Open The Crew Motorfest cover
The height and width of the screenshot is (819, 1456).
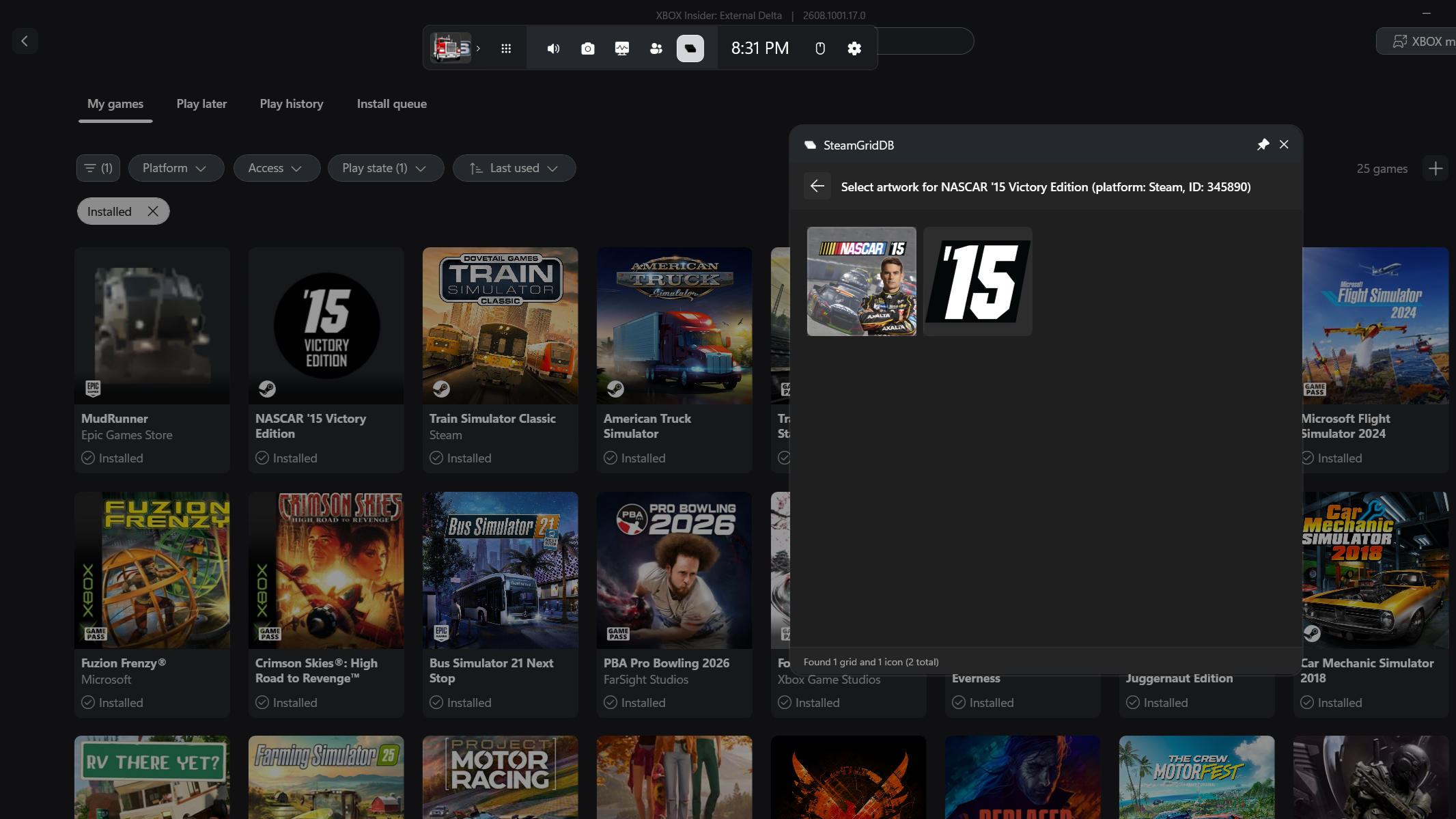click(1197, 777)
